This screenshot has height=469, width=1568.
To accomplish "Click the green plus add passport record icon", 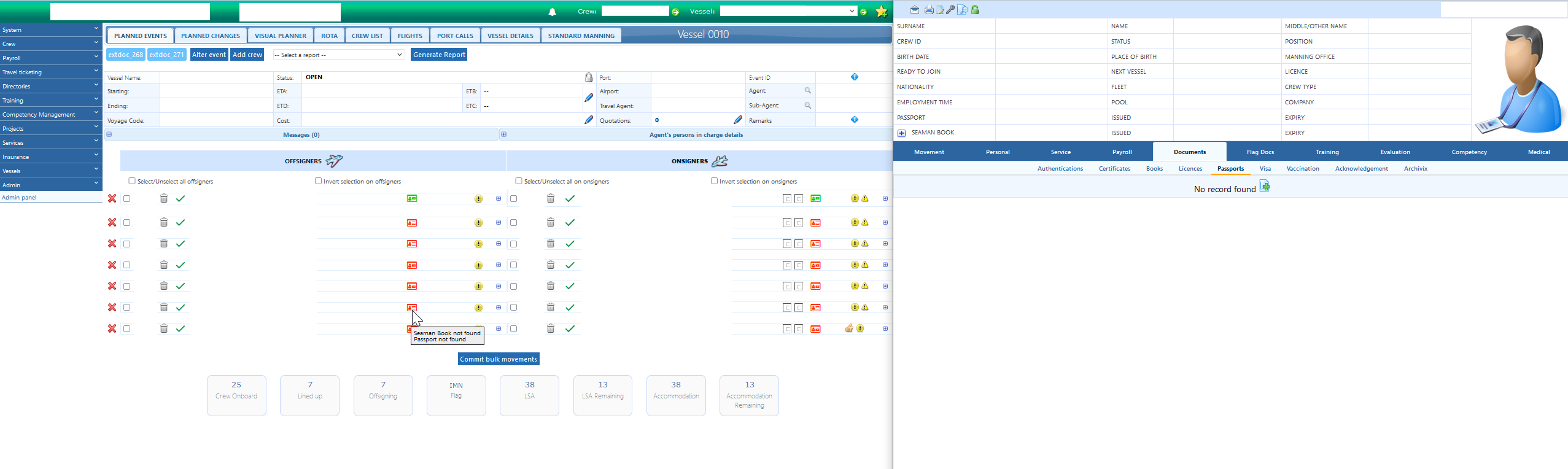I will [1265, 187].
